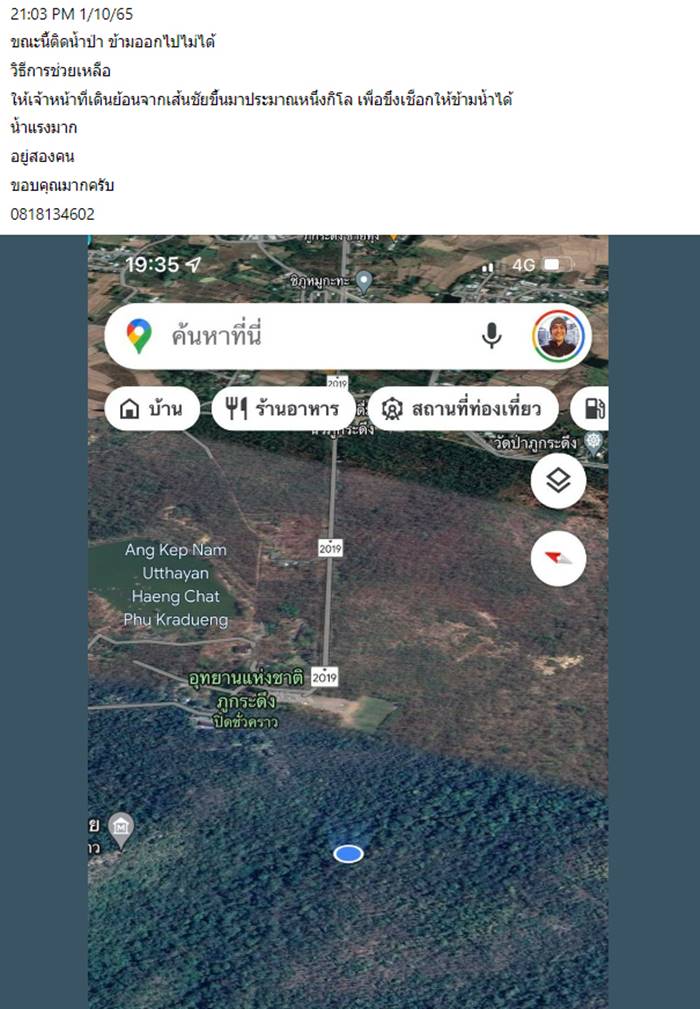Click the อุทยานแห่งชาติภูกระดึง place label
Screen dimensions: 700x1009
[245, 699]
